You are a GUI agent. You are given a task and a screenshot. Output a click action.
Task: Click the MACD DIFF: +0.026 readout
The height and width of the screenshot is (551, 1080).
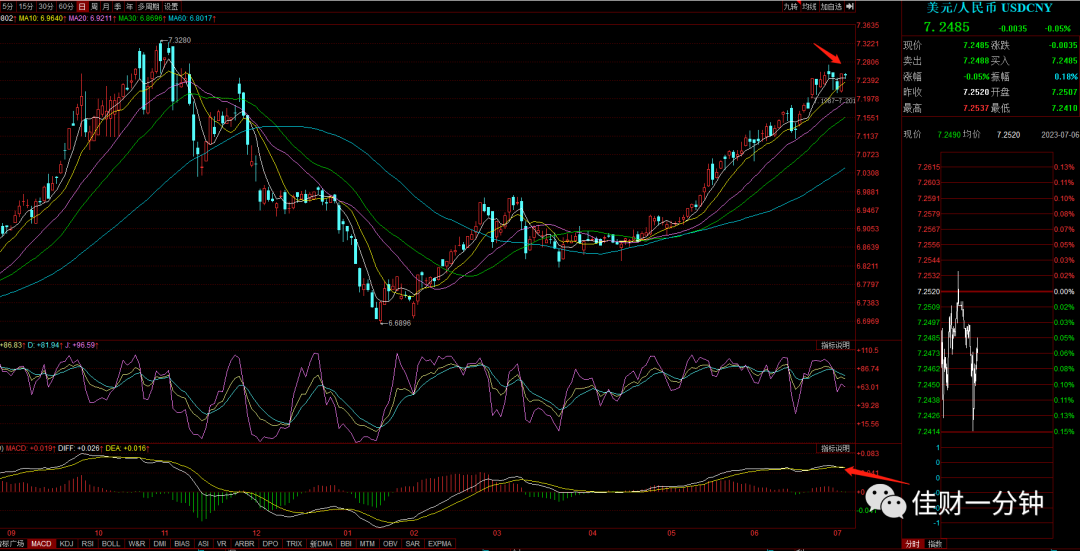pos(78,449)
